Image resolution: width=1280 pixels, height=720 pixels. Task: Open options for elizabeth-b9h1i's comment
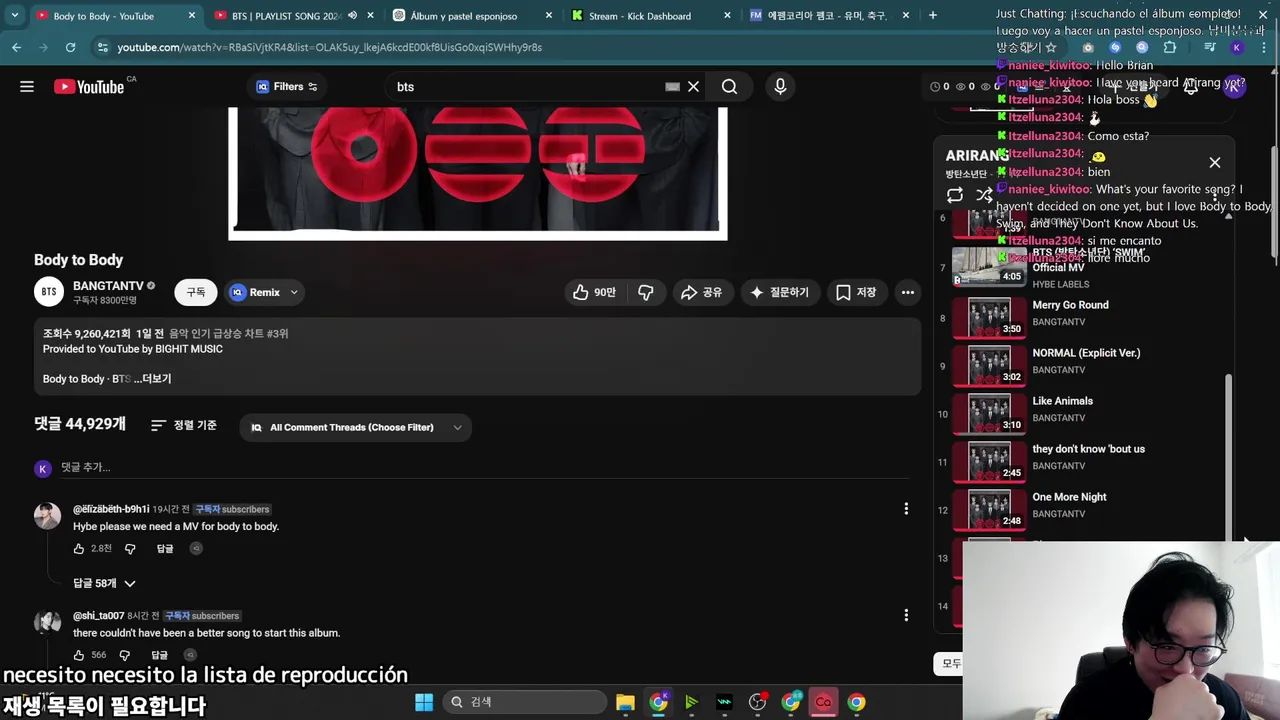coord(906,509)
